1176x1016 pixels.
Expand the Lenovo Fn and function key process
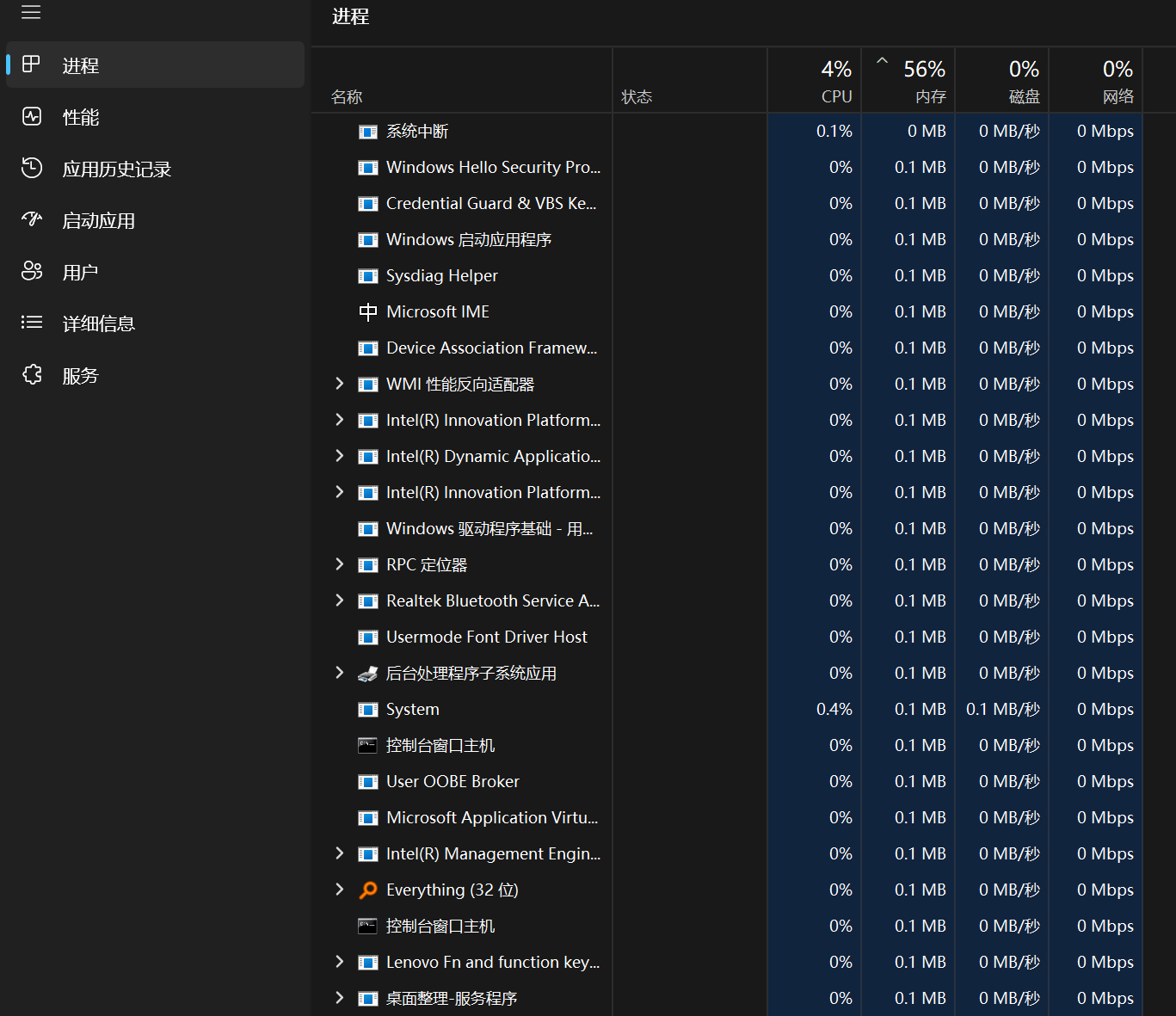(x=339, y=962)
